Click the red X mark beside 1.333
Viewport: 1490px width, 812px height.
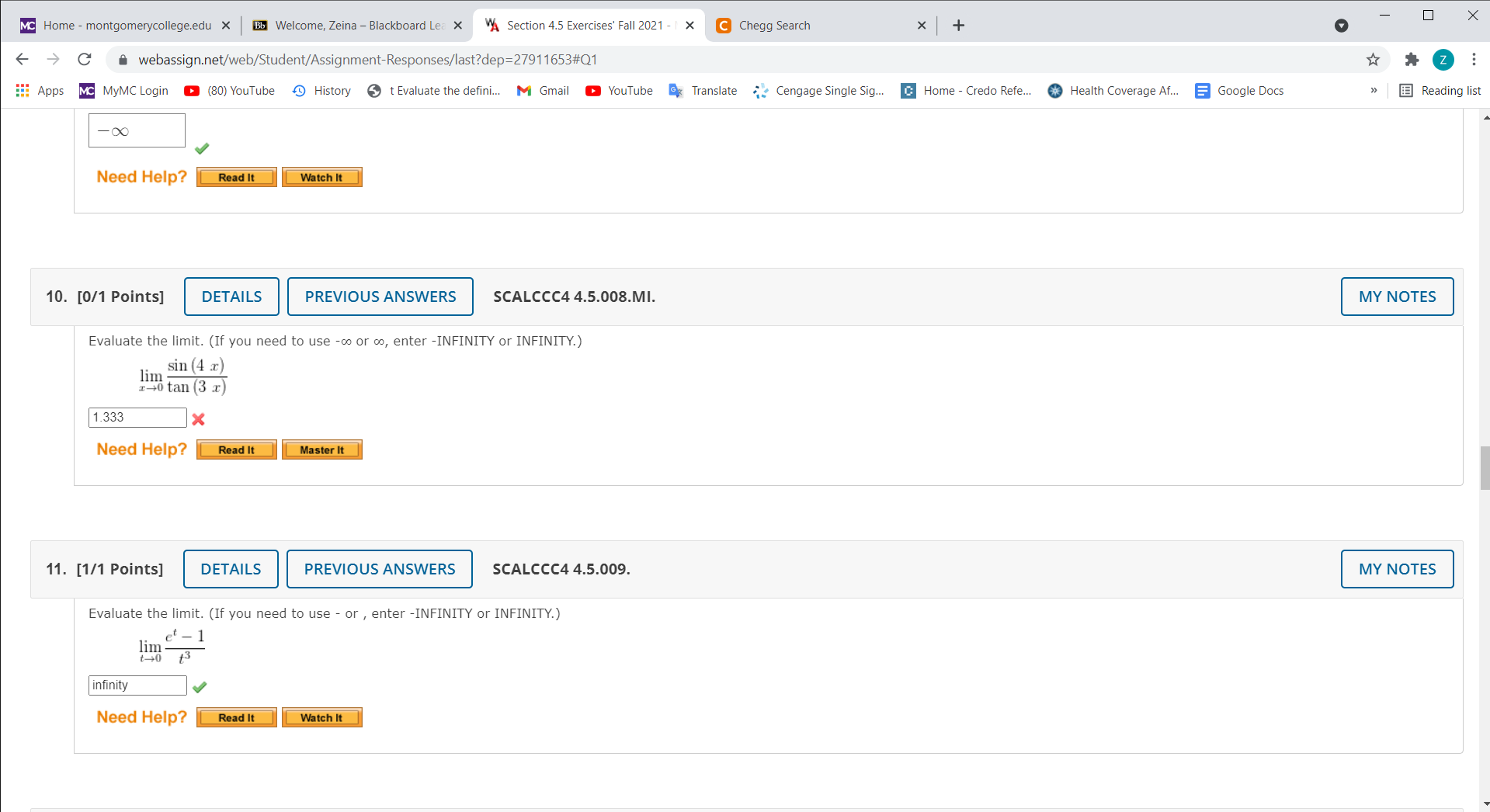click(199, 419)
